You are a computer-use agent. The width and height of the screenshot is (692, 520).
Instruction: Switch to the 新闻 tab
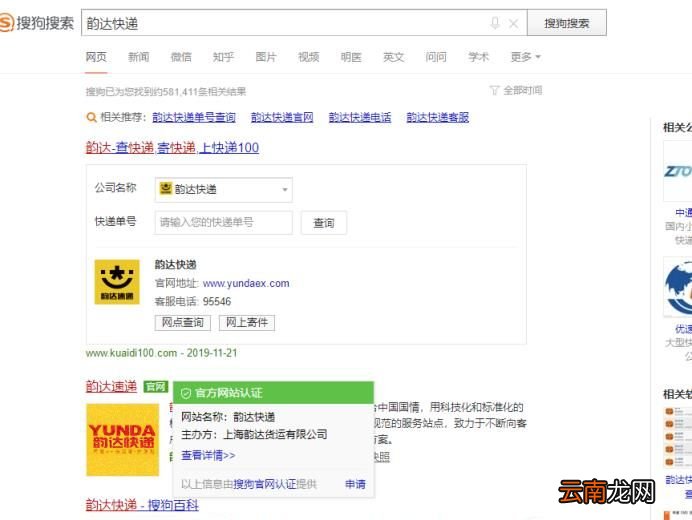139,57
